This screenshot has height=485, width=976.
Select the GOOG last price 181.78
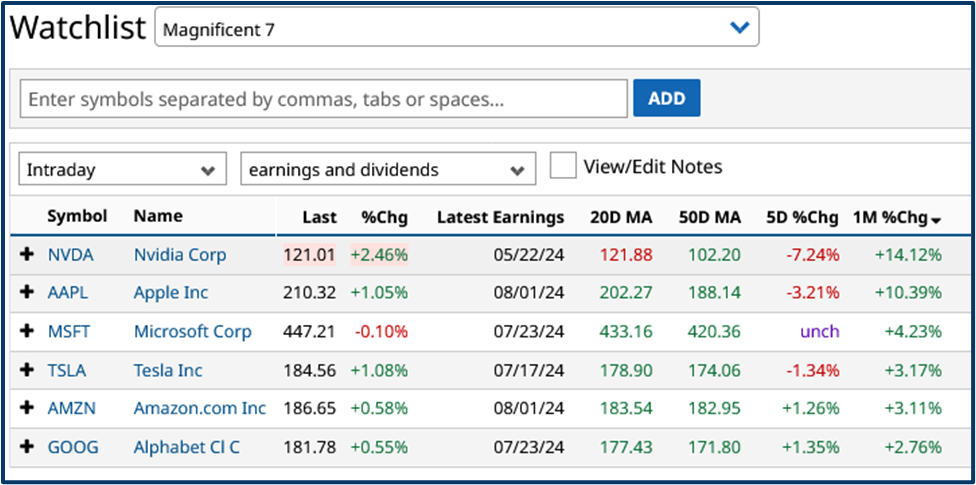point(310,447)
